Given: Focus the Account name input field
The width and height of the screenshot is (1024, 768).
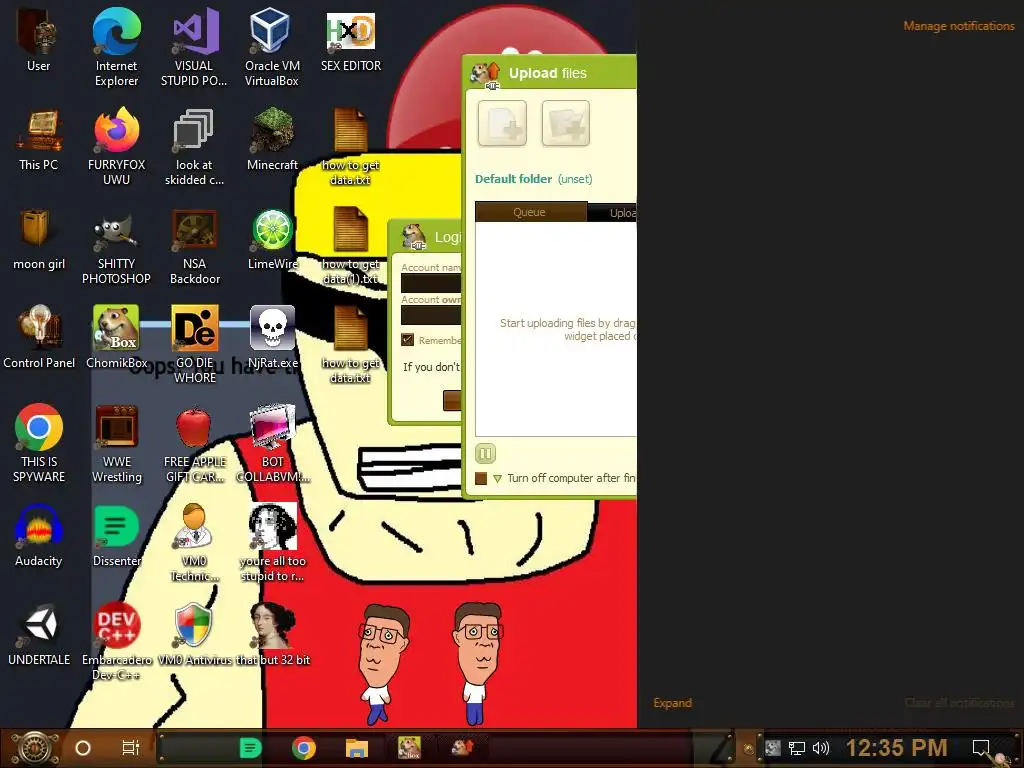Looking at the screenshot, I should (431, 283).
